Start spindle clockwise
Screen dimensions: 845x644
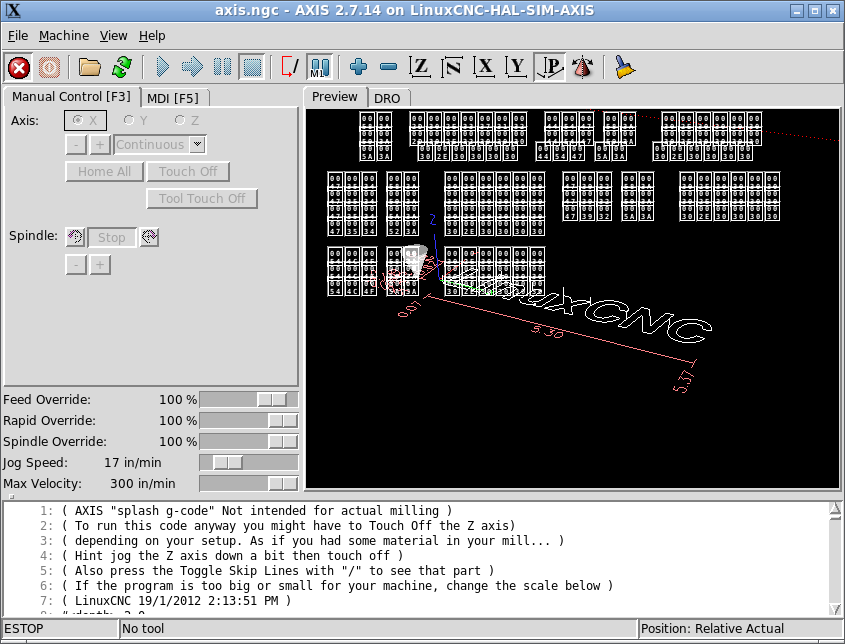tap(149, 237)
